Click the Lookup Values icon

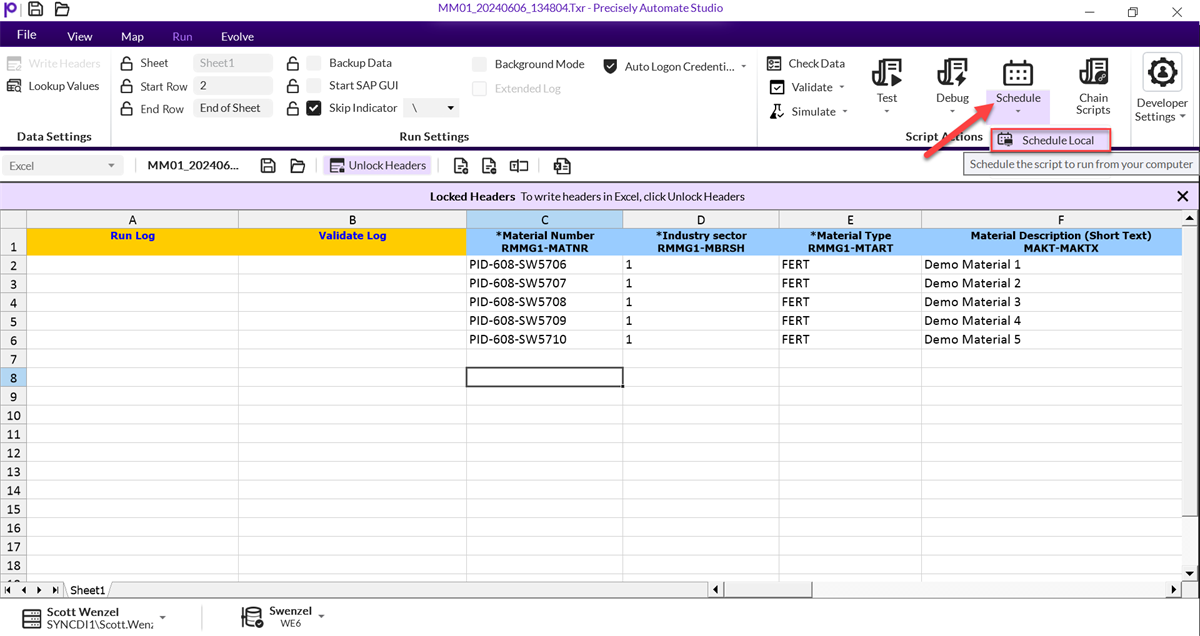(15, 86)
